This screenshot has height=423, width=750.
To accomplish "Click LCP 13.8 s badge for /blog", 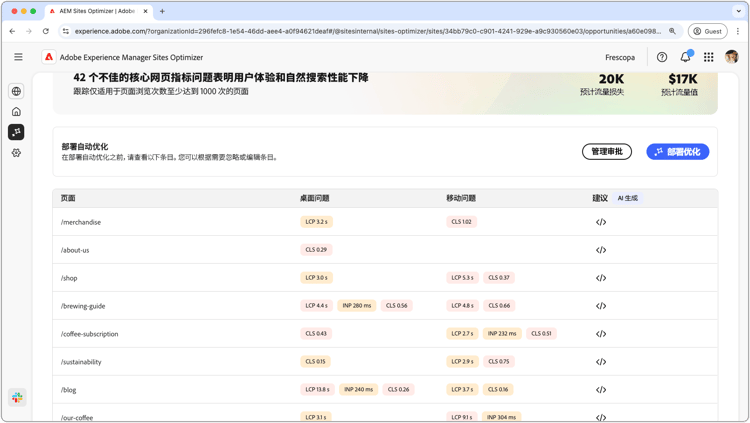I will tap(317, 390).
